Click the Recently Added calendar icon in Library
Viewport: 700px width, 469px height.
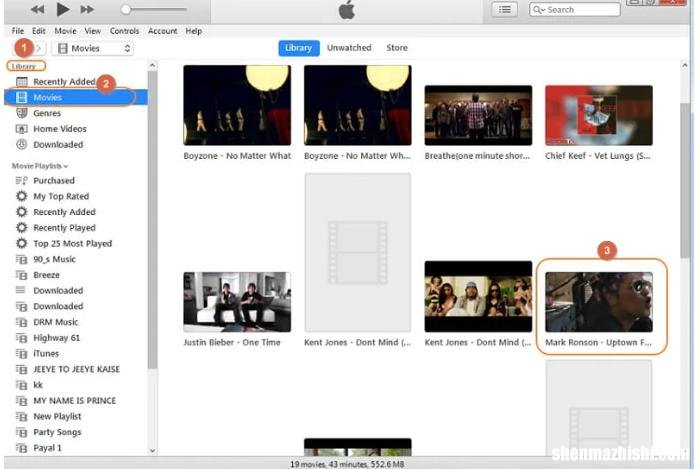tap(21, 82)
